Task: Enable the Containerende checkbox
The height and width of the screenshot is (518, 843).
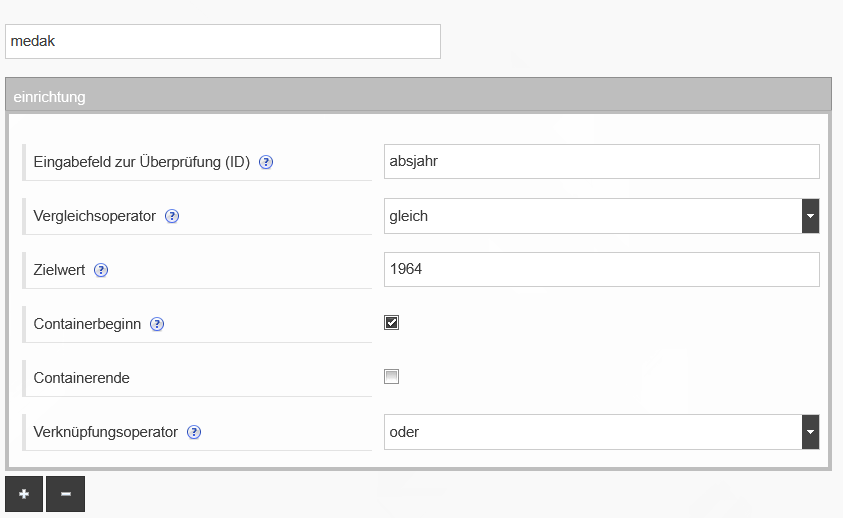Action: [x=392, y=376]
